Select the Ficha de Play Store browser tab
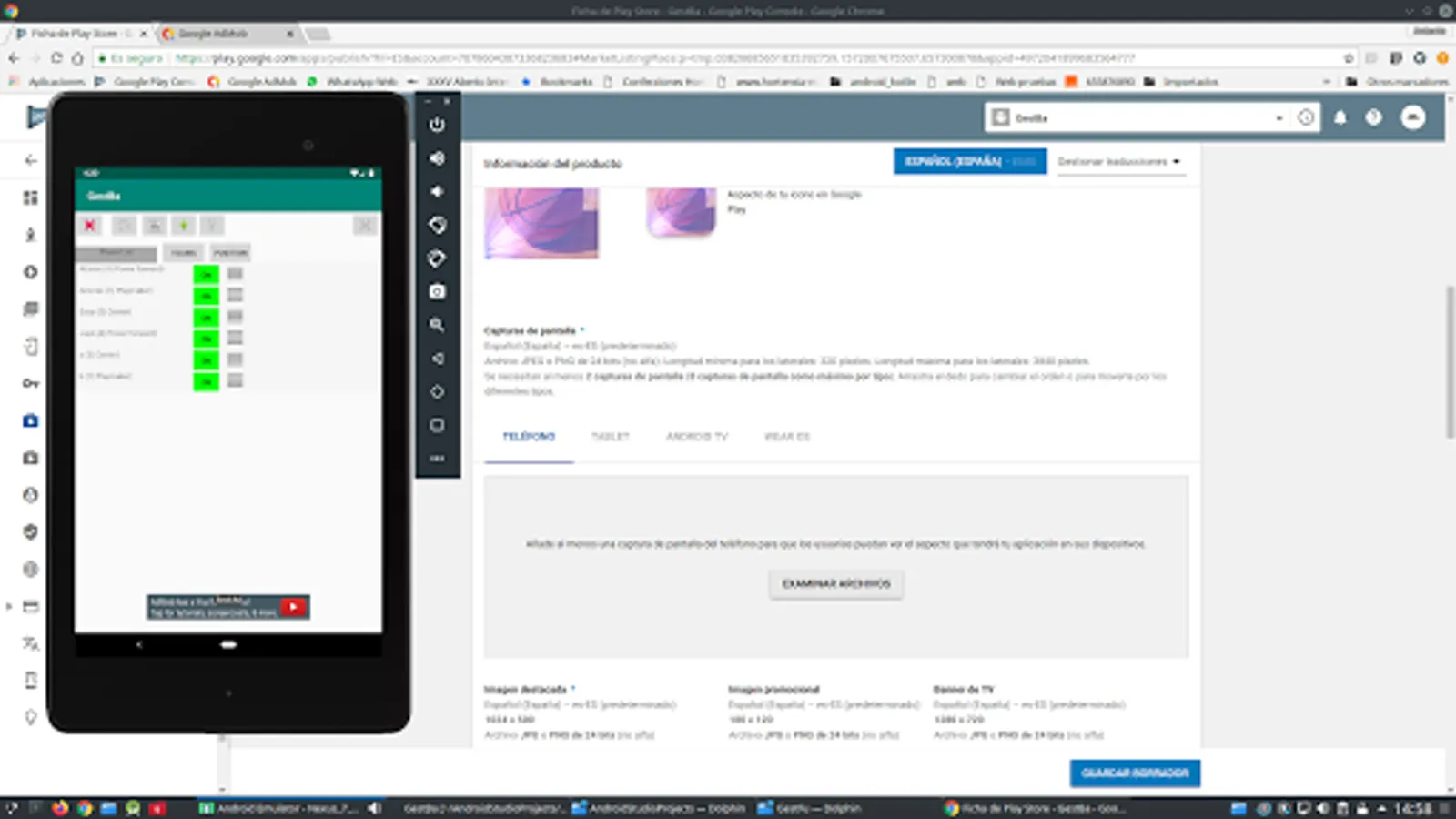 pyautogui.click(x=82, y=34)
